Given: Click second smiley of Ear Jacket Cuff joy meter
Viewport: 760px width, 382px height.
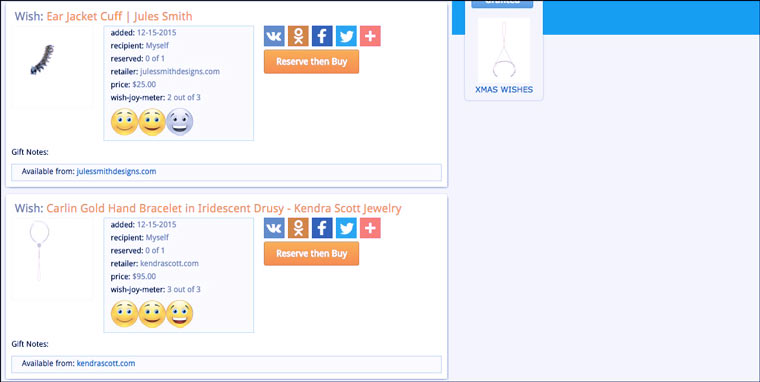Looking at the screenshot, I should [x=152, y=122].
